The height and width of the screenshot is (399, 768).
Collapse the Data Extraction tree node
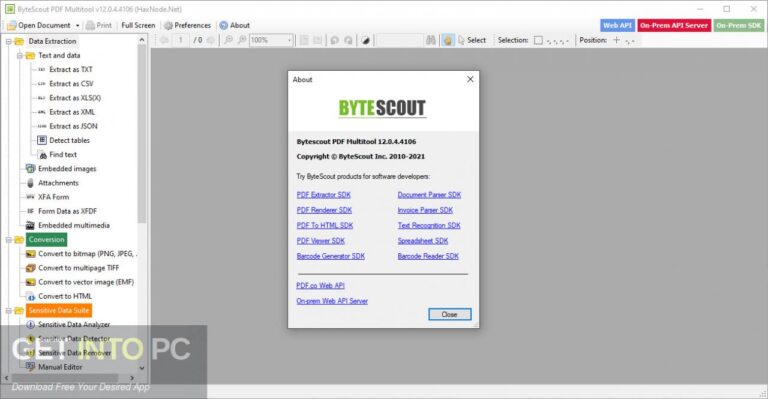pyautogui.click(x=8, y=42)
